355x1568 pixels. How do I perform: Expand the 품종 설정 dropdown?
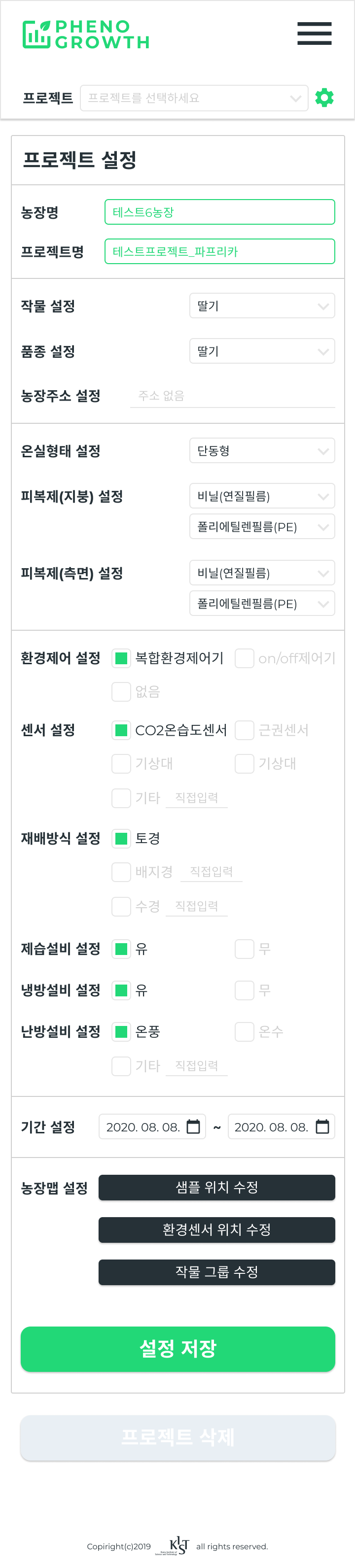(262, 351)
